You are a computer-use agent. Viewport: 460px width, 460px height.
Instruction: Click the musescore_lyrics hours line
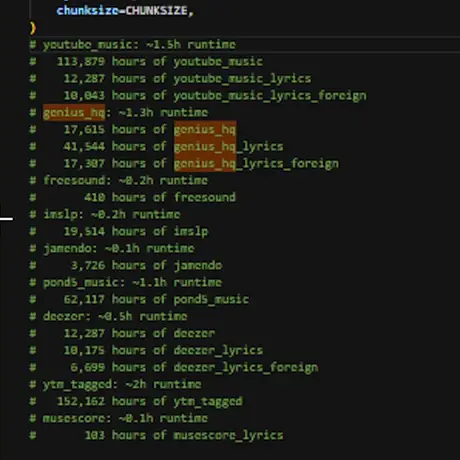pos(156,435)
